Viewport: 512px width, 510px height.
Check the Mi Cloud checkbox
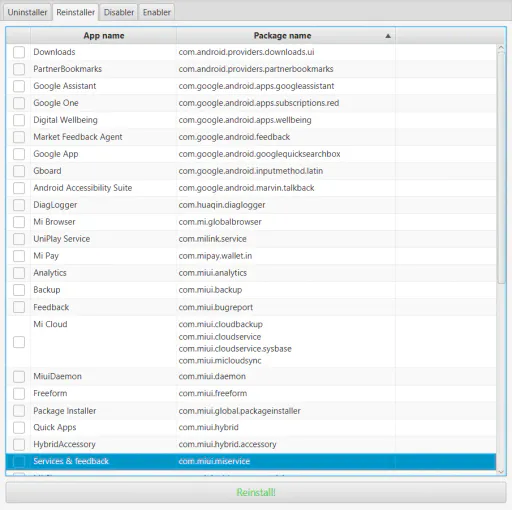(x=19, y=342)
